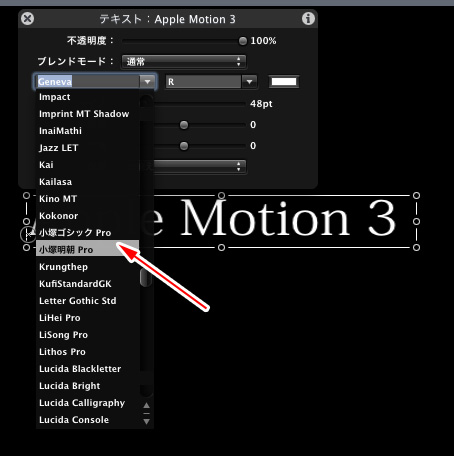Viewport: 454px width, 456px height.
Task: Choose KufiStandardGK font
Action: (88, 284)
